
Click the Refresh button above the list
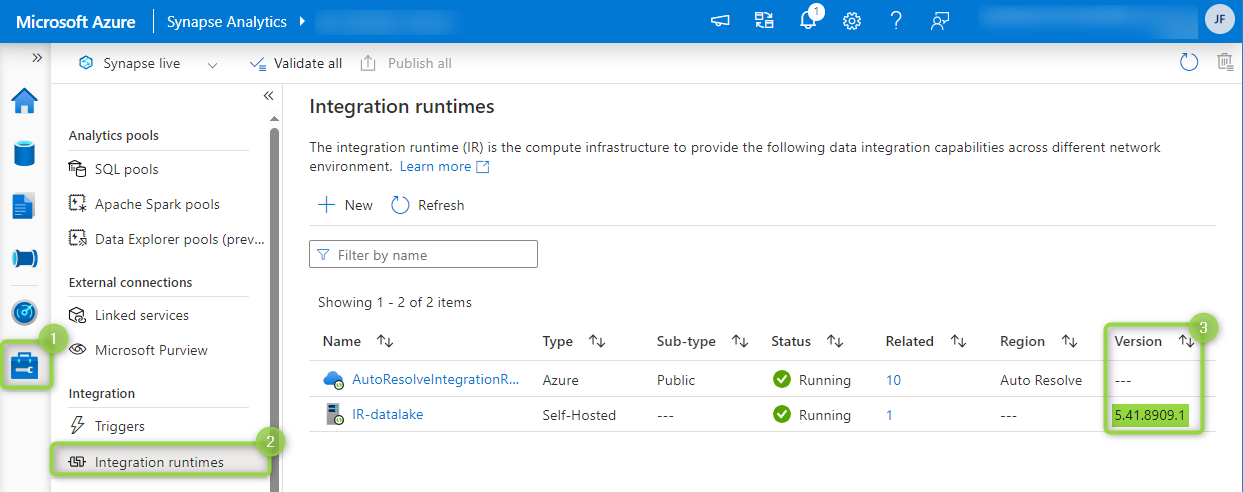(x=428, y=205)
